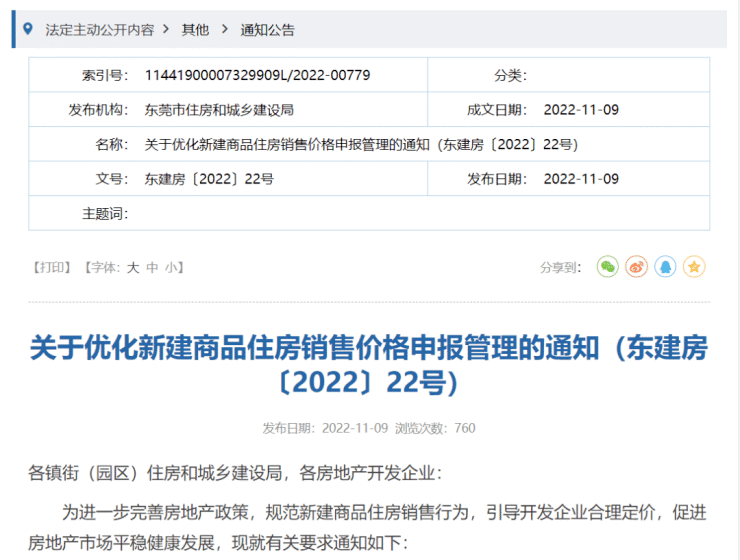Image resolution: width=740 pixels, height=560 pixels.
Task: Click the 发布日期：2022-11-09 line under headline
Action: coord(325,428)
